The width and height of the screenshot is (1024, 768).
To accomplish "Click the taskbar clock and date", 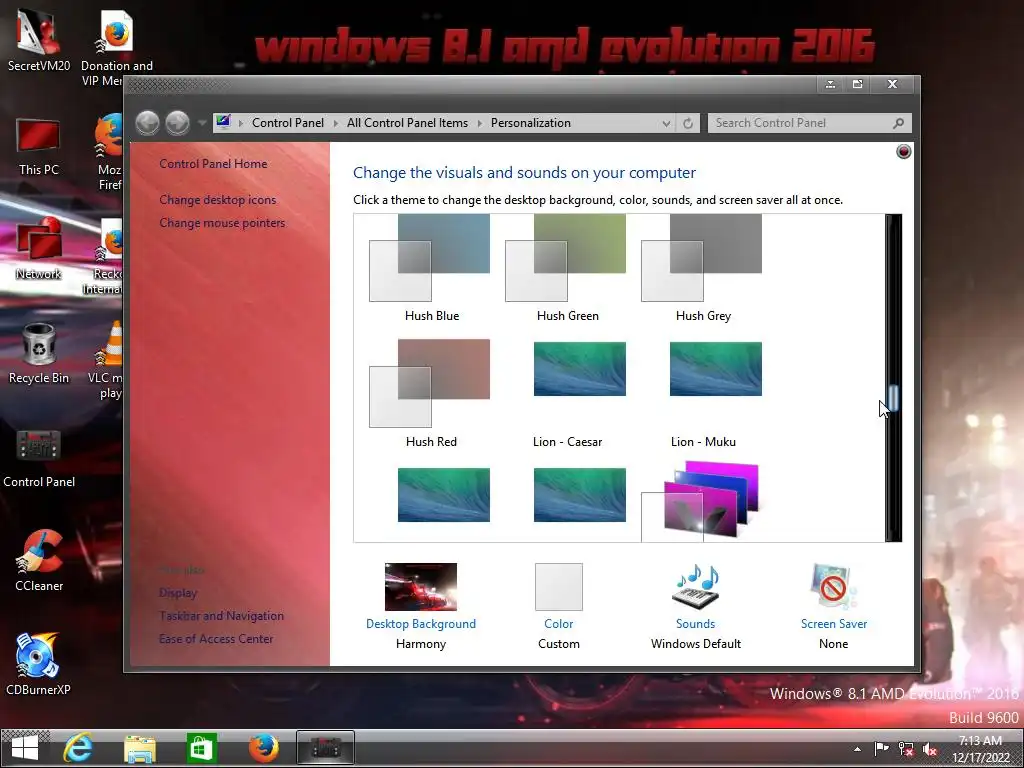I will coord(980,749).
